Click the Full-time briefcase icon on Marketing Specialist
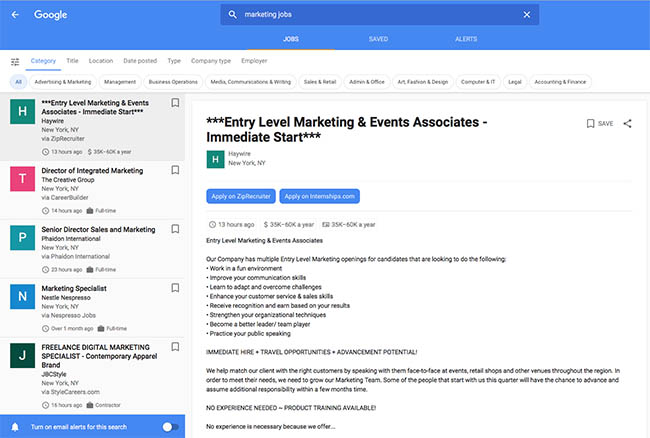The image size is (650, 438). coord(101,329)
